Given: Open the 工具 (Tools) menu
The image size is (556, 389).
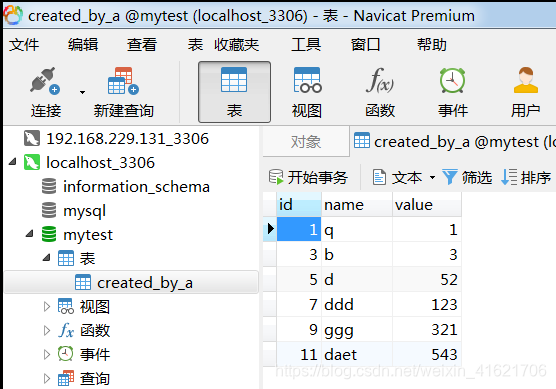Looking at the screenshot, I should click(306, 45).
